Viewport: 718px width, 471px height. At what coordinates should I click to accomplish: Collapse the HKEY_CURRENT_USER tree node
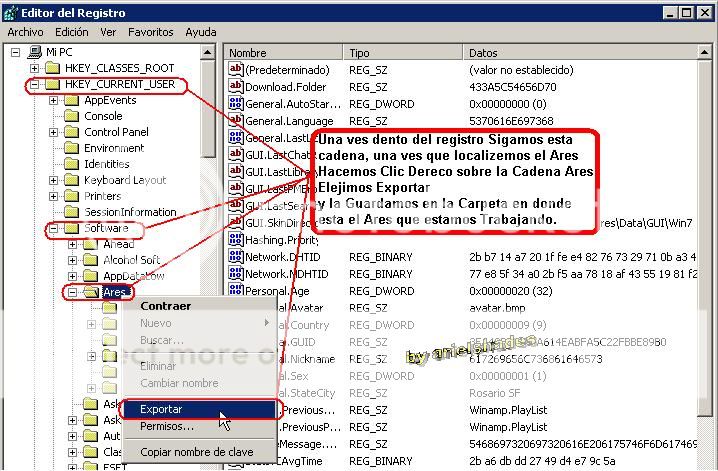[x=36, y=85]
